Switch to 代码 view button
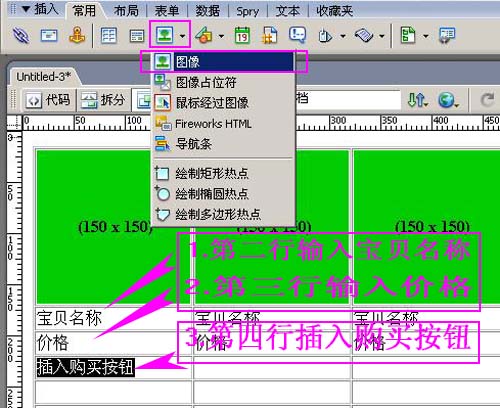The width and height of the screenshot is (500, 408). (x=49, y=99)
